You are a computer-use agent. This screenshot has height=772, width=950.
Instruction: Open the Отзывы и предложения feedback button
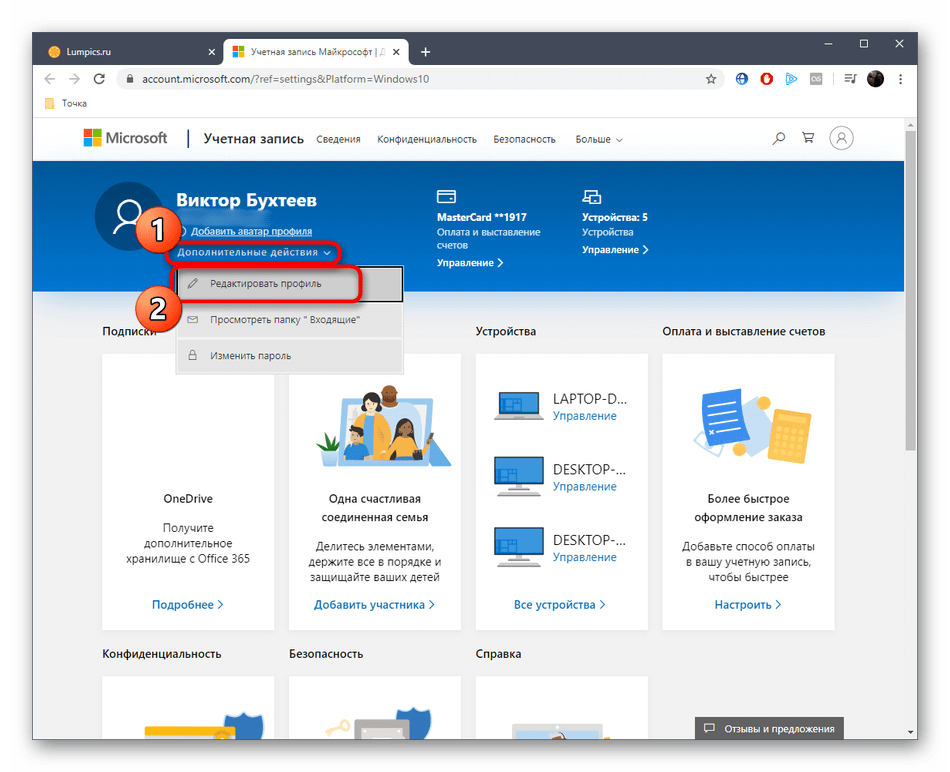click(769, 729)
